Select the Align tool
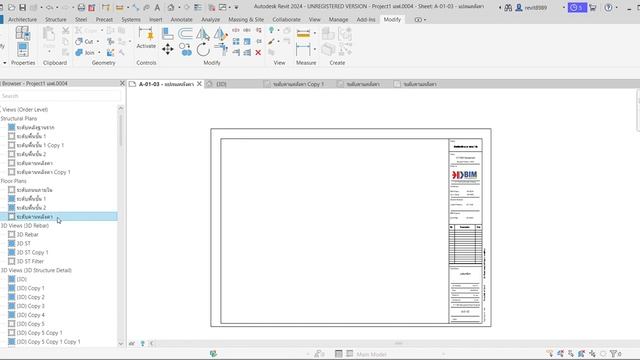Screen dimensions: 640x360 [x=167, y=33]
